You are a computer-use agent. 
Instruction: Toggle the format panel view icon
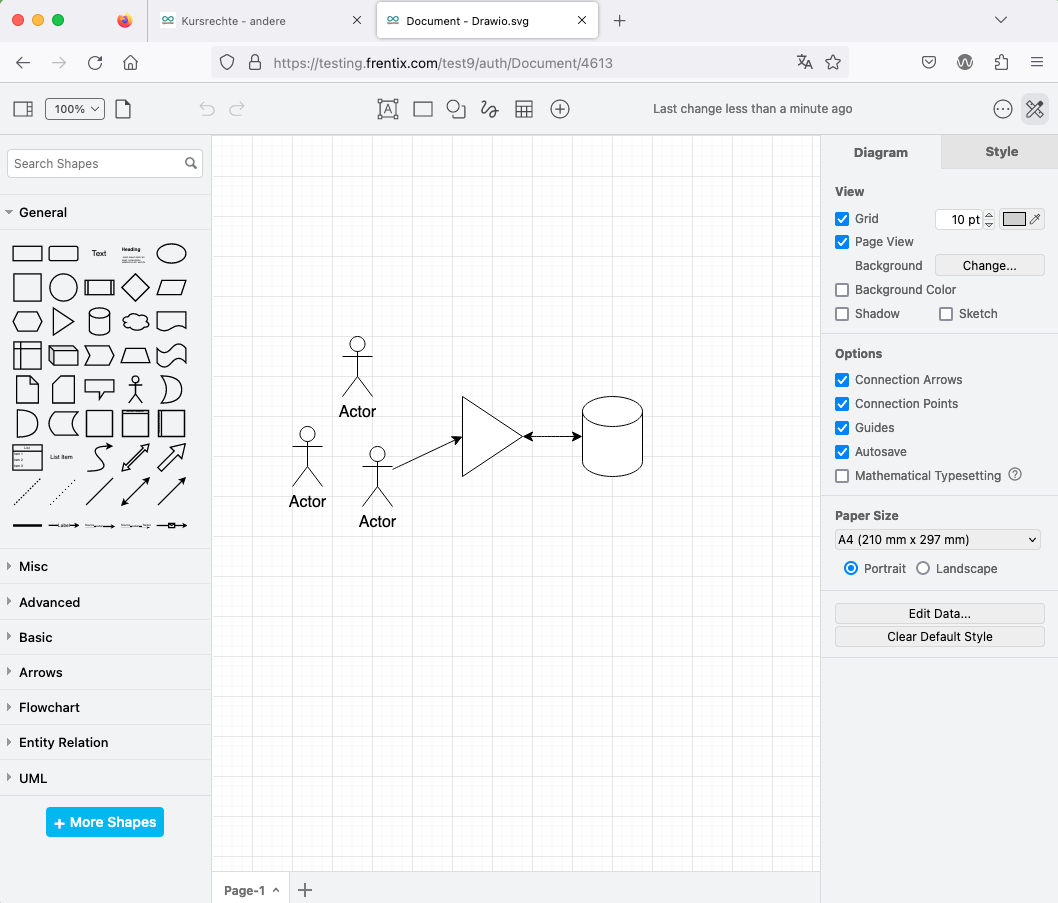22,108
